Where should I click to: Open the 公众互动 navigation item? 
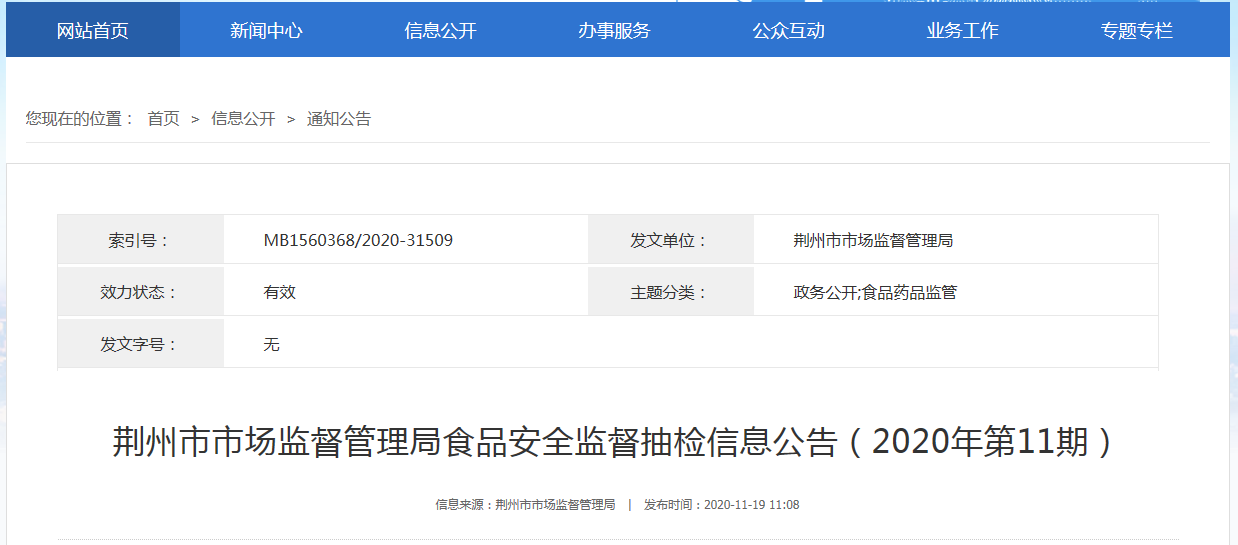click(x=788, y=30)
